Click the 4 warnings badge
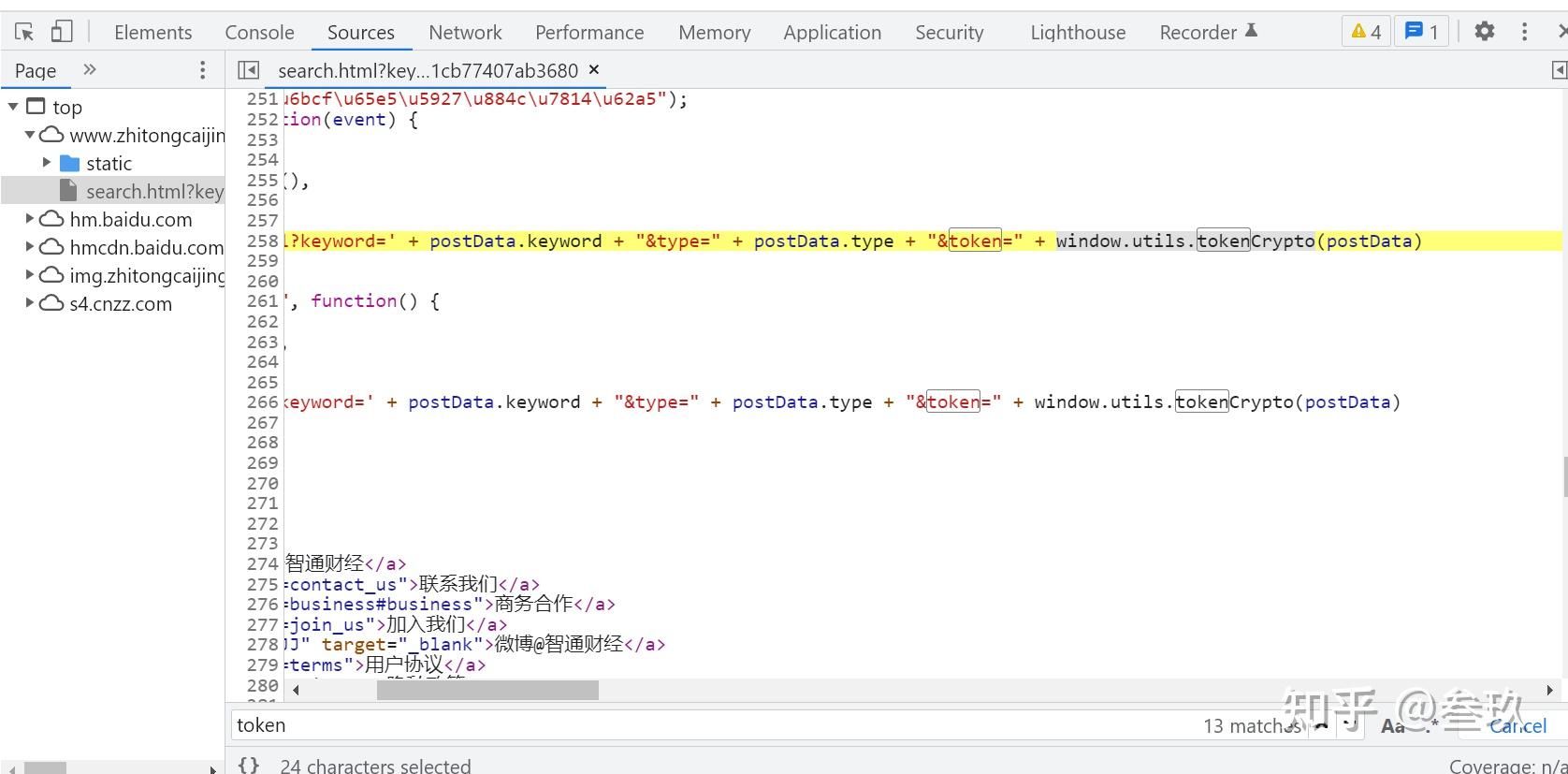 point(1366,32)
